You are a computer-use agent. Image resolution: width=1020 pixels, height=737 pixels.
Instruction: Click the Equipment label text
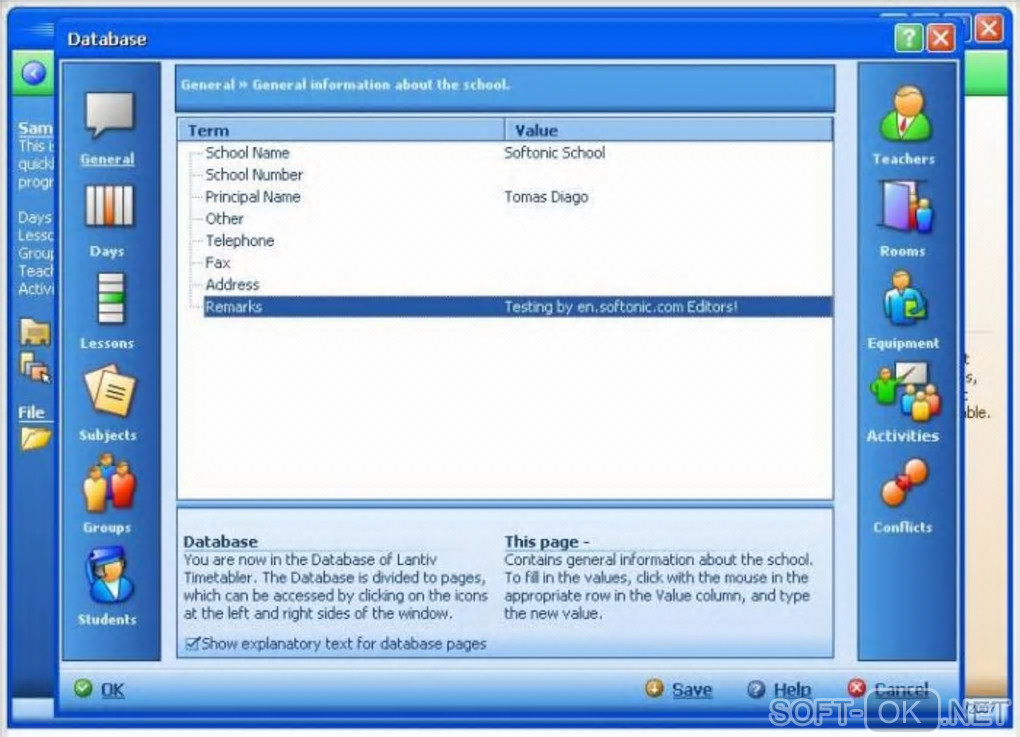click(903, 343)
